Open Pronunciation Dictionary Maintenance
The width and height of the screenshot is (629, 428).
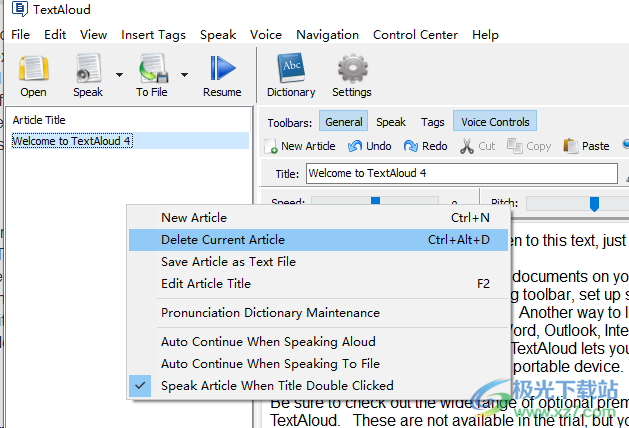pyautogui.click(x=319, y=313)
